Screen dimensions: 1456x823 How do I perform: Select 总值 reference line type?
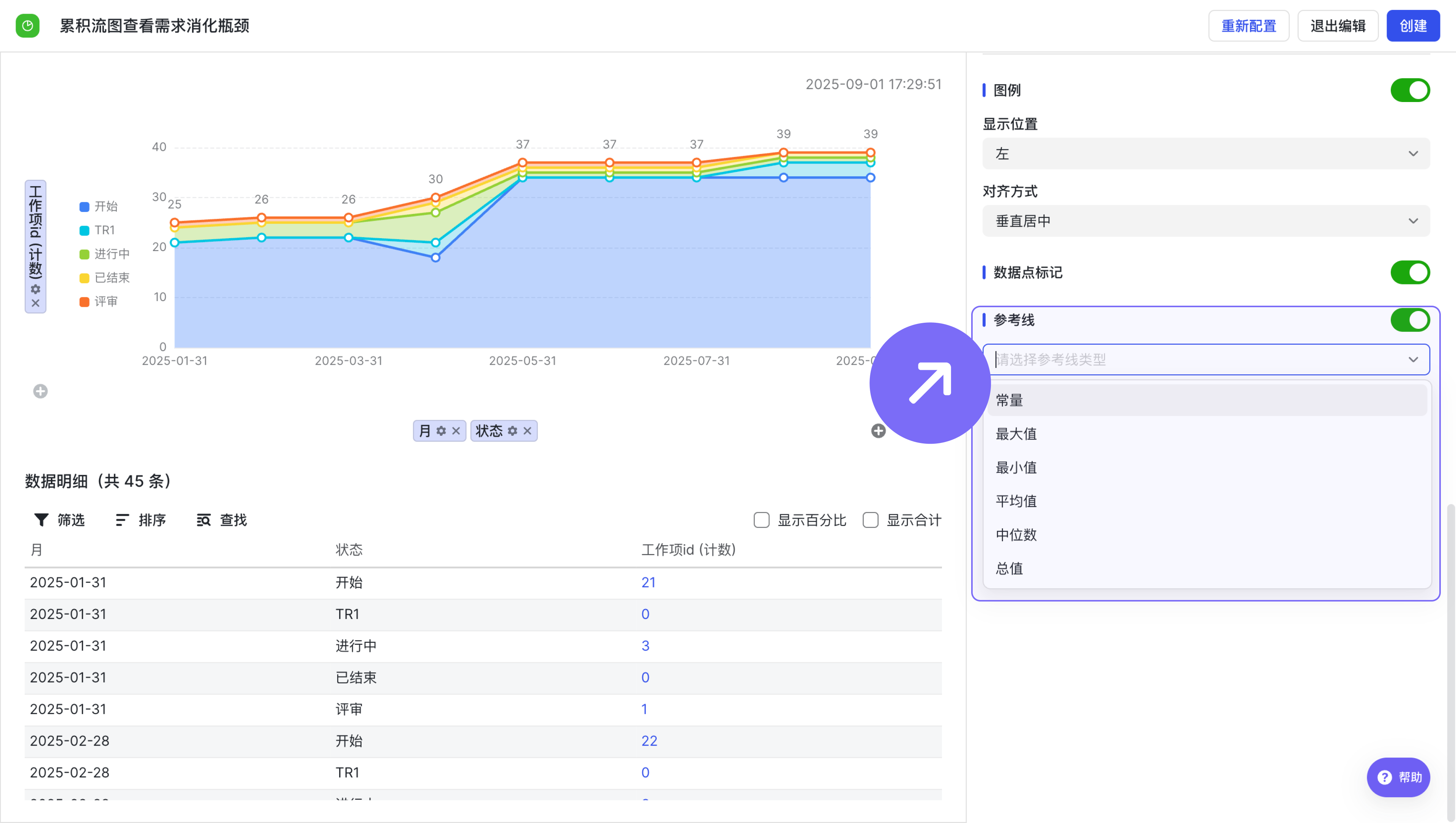1206,568
